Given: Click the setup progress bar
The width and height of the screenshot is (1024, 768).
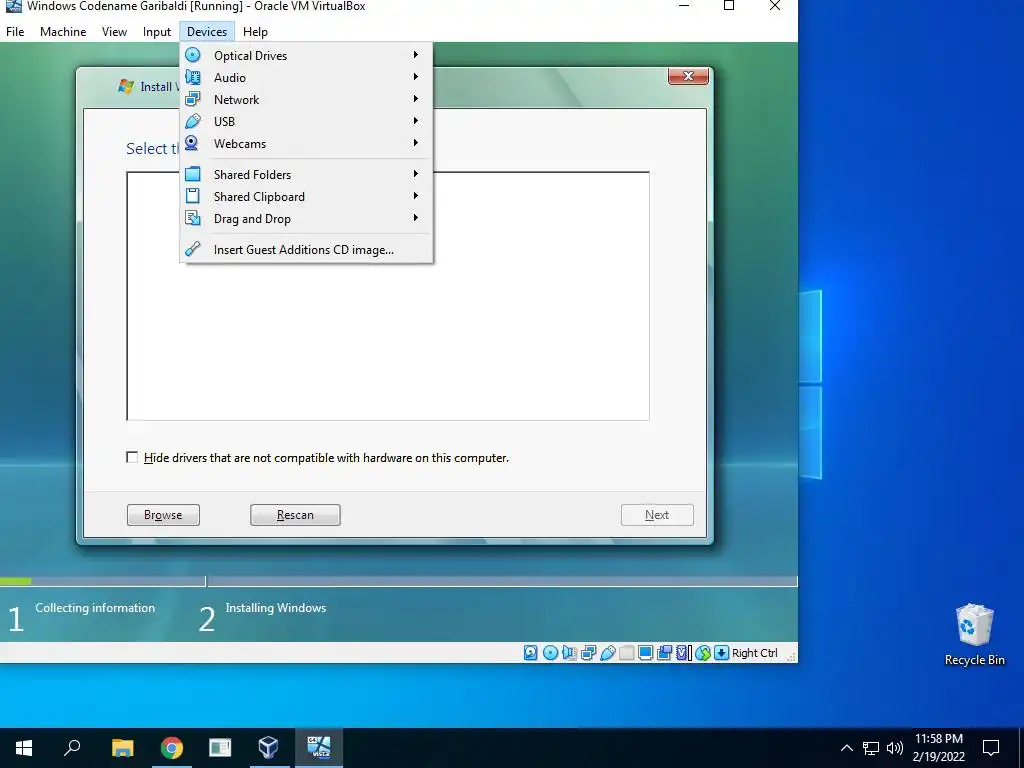Looking at the screenshot, I should click(x=398, y=581).
